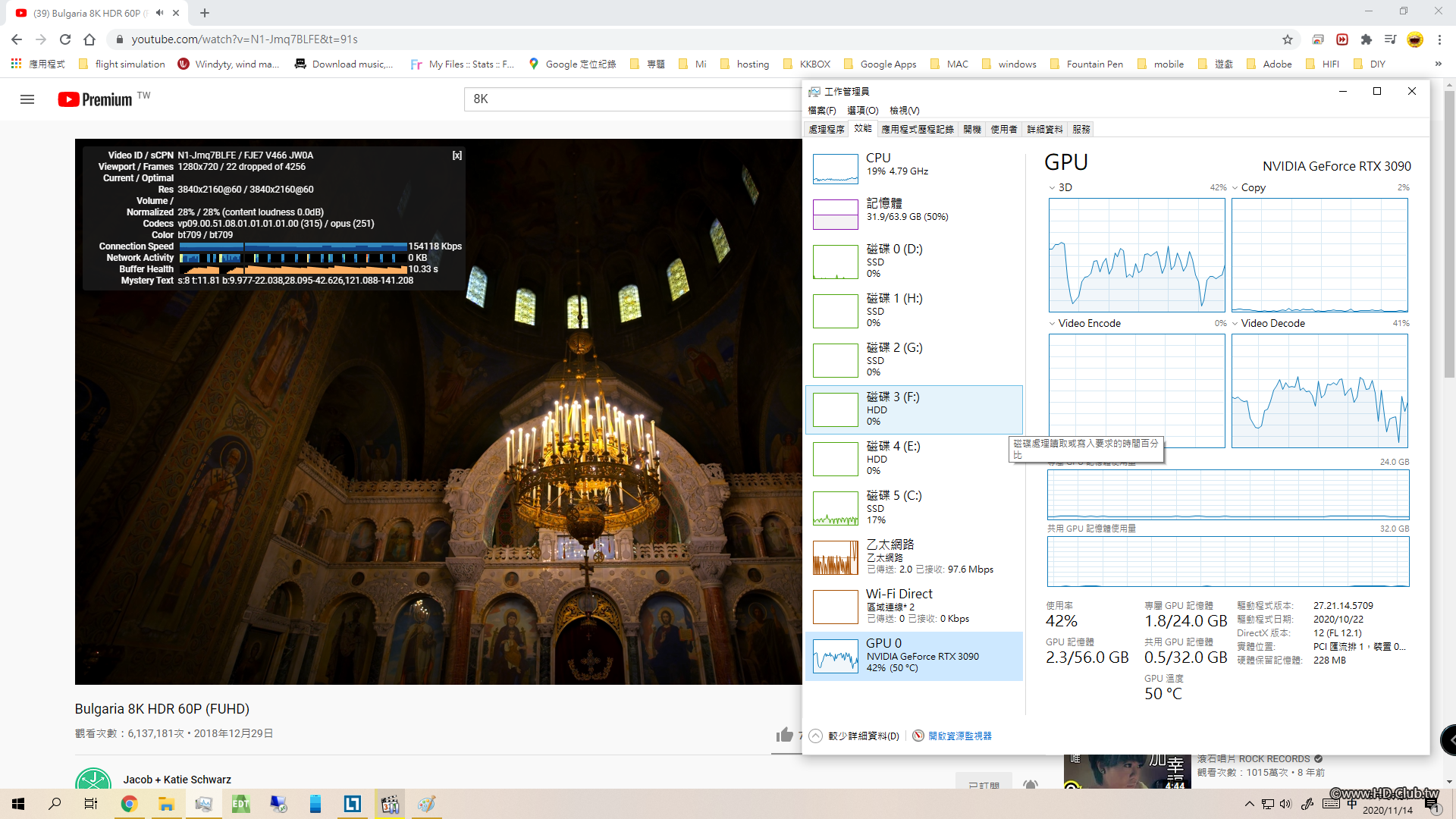1456x819 pixels.
Task: Click Windows Start button
Action: (18, 804)
